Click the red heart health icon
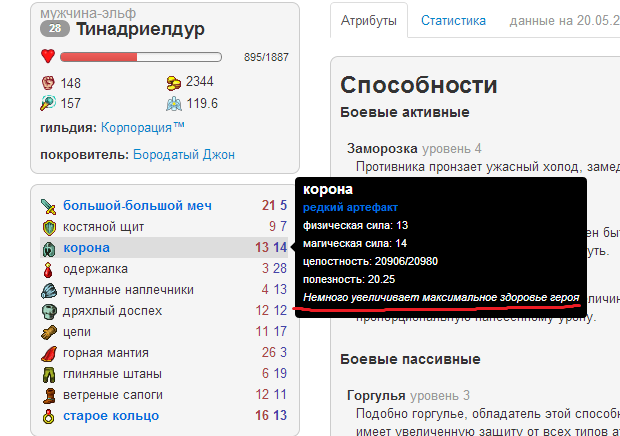Viewport: 620px width, 436px height. click(48, 56)
